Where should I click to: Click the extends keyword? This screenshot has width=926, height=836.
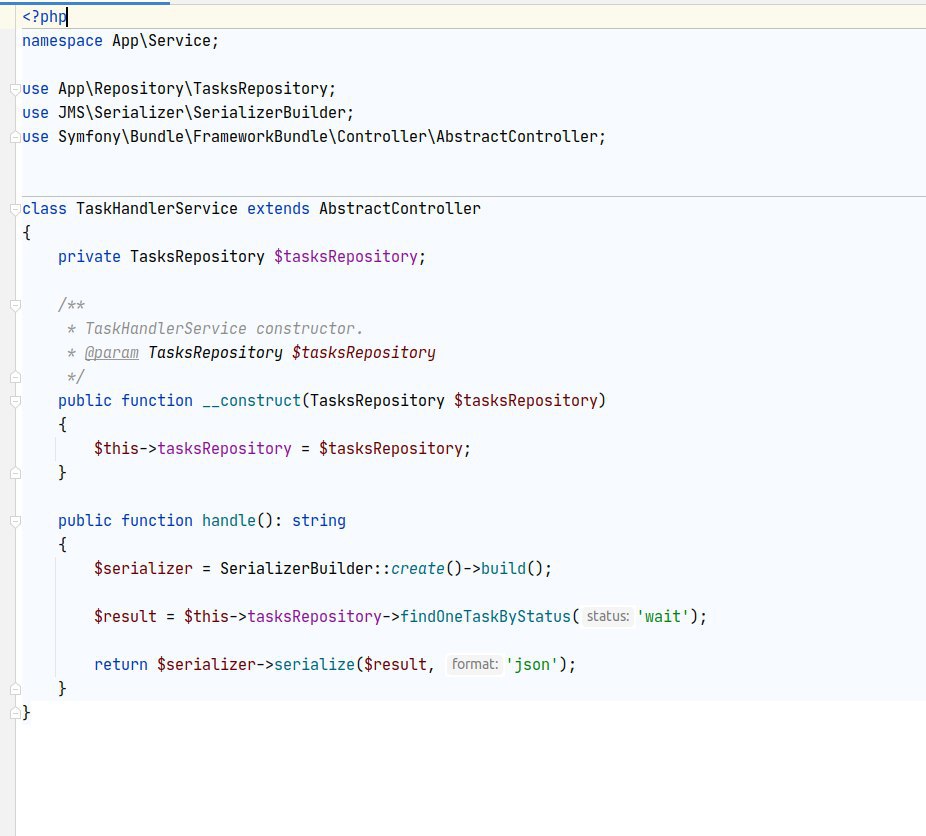[278, 209]
